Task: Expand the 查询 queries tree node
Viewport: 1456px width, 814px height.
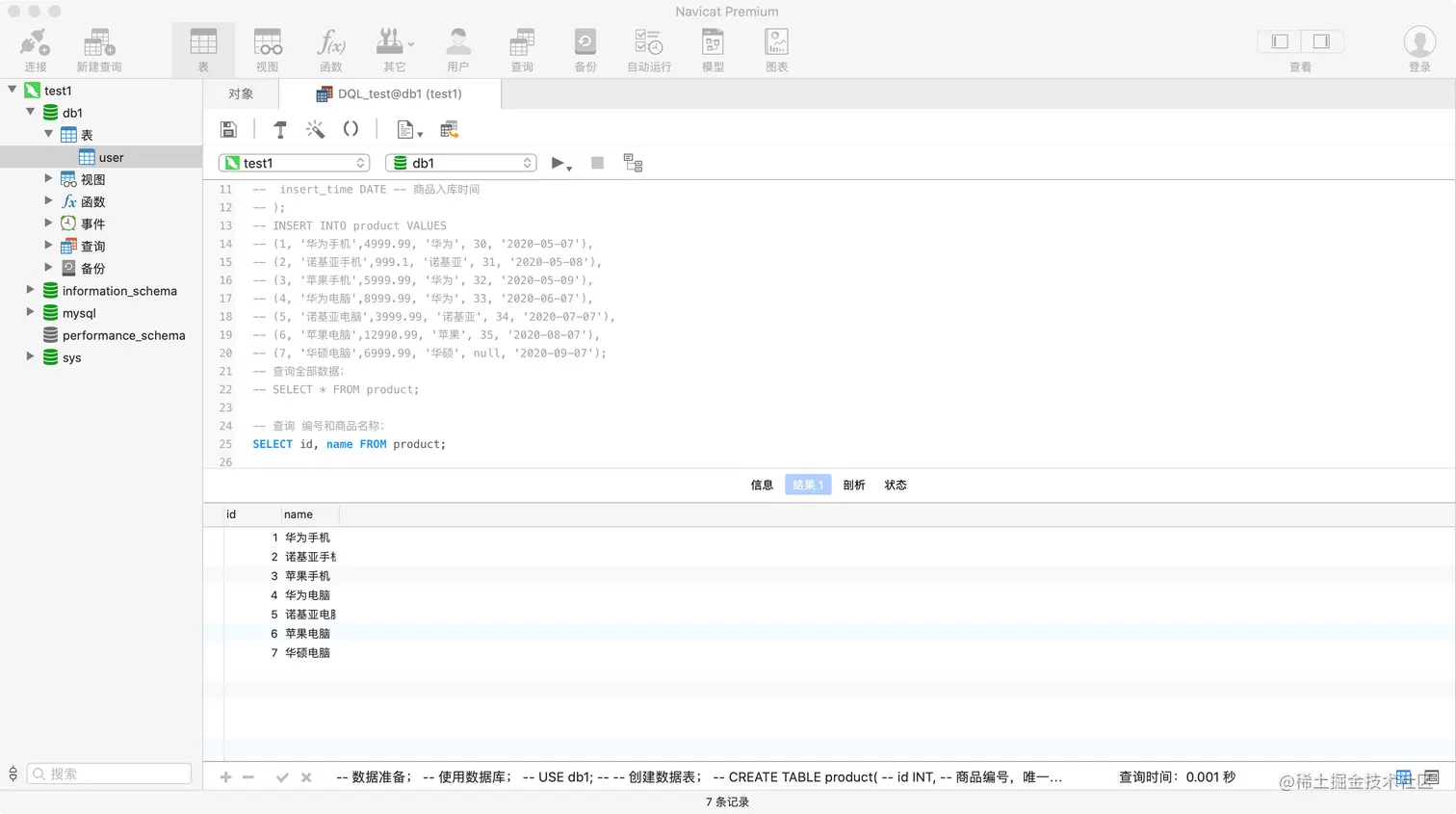Action: pyautogui.click(x=48, y=245)
